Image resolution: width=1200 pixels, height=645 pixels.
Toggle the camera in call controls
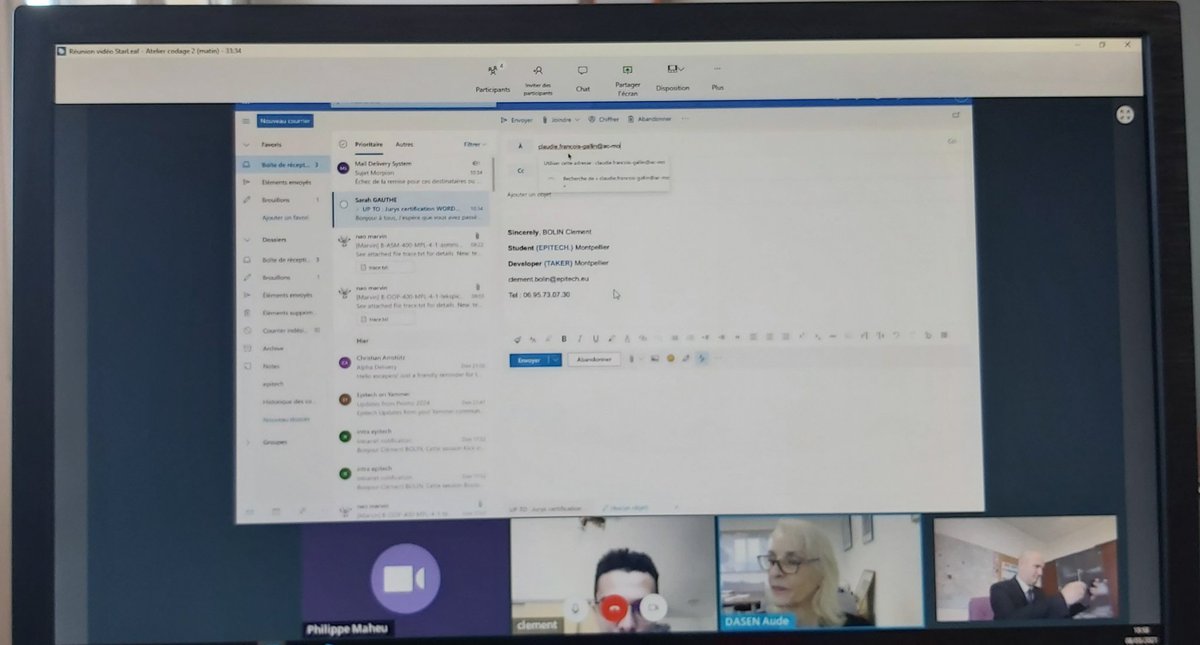653,606
